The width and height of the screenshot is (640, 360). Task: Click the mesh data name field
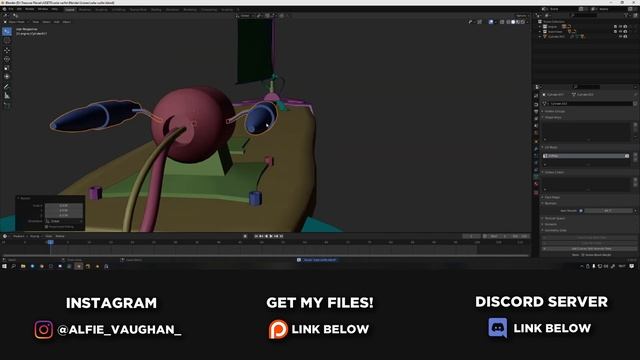coord(590,103)
